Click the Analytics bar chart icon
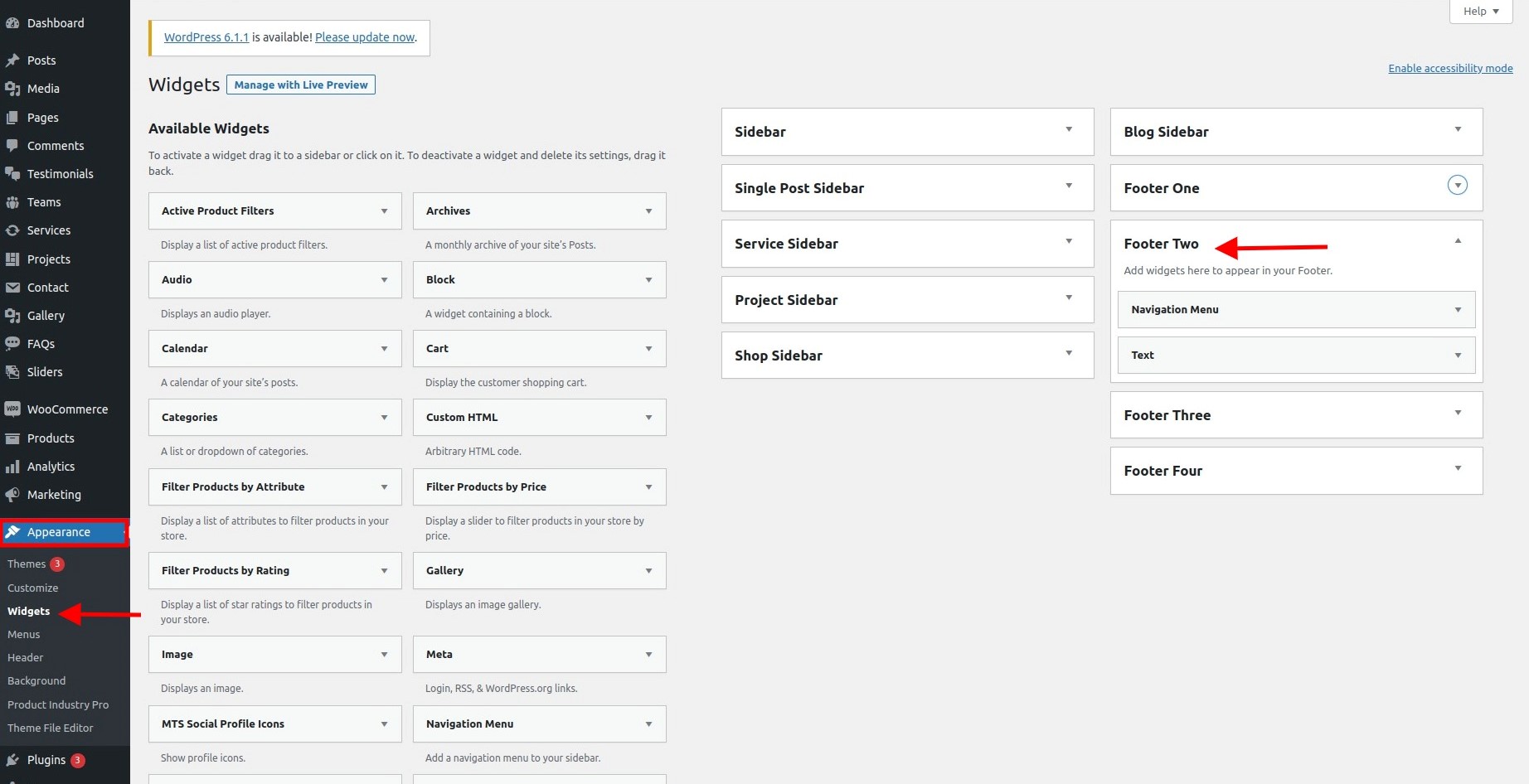The height and width of the screenshot is (784, 1529). pyautogui.click(x=12, y=467)
